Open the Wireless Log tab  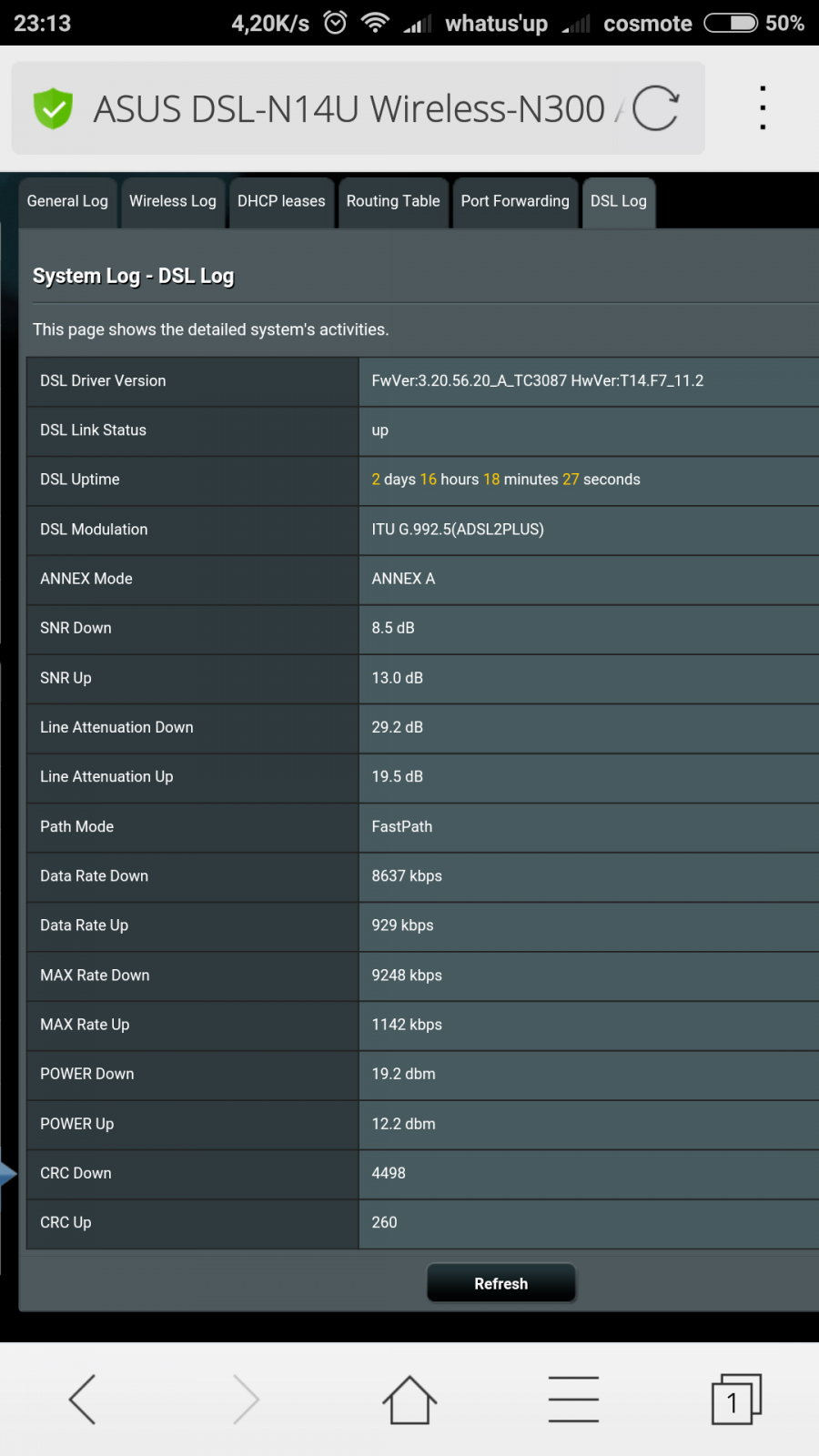[173, 202]
